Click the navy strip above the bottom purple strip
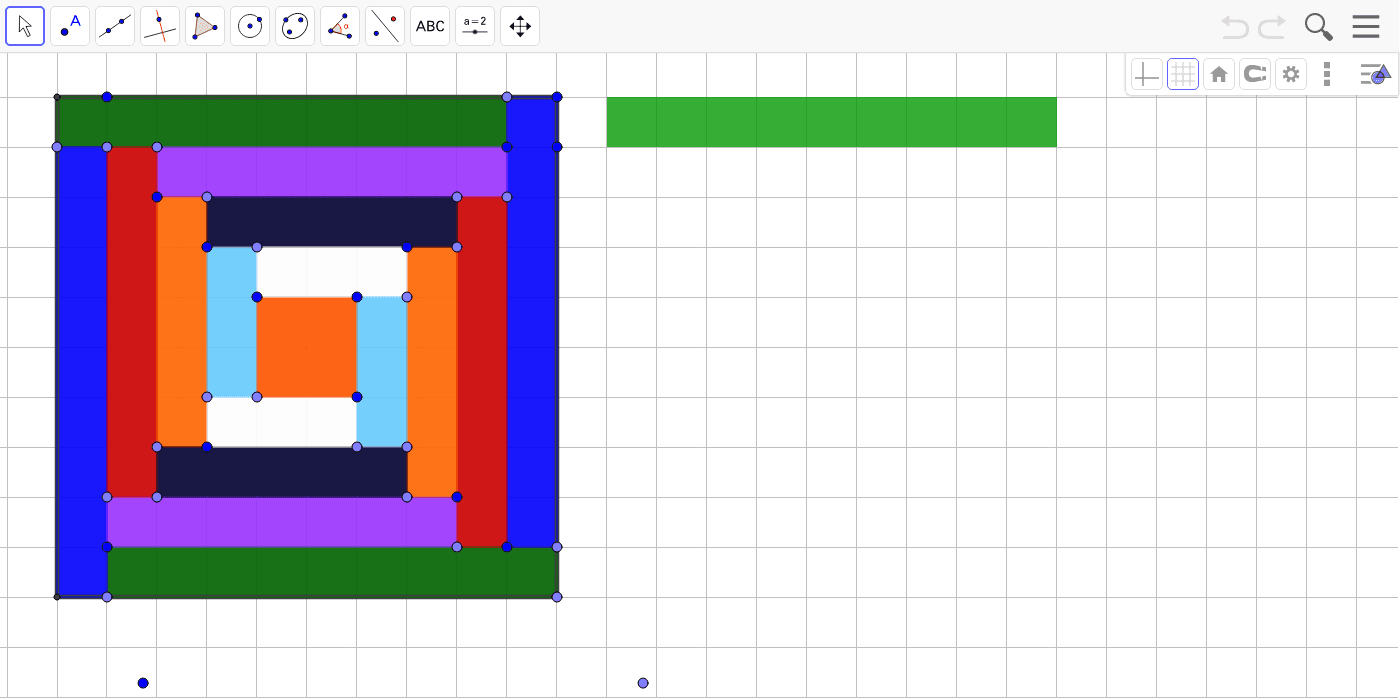This screenshot has height=700, width=1400. 282,472
